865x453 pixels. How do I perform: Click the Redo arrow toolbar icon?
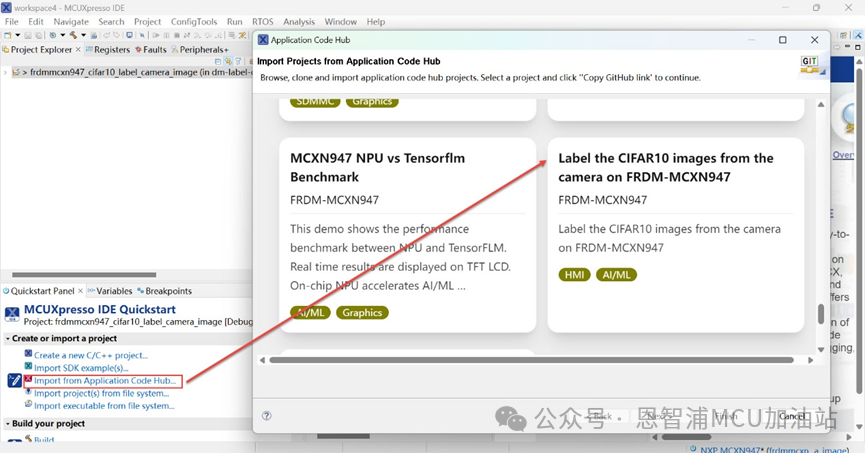pyautogui.click(x=116, y=35)
